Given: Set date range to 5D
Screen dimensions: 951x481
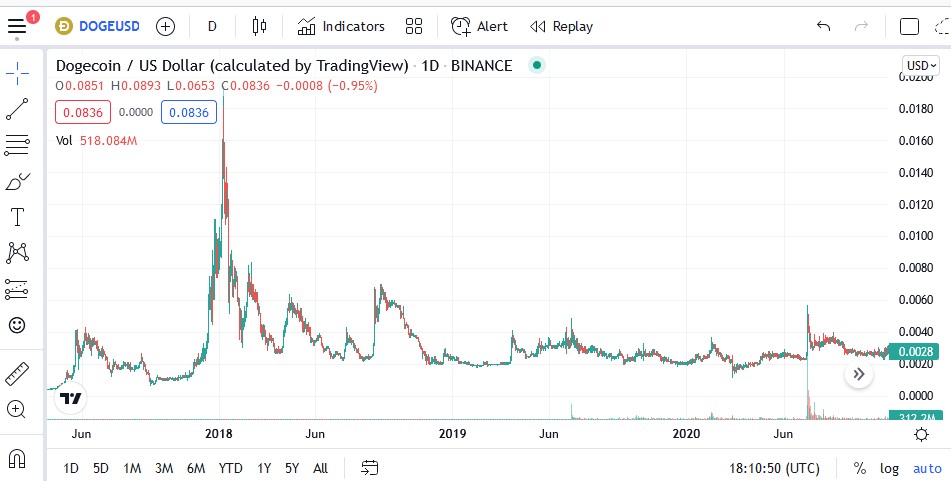Looking at the screenshot, I should 101,468.
